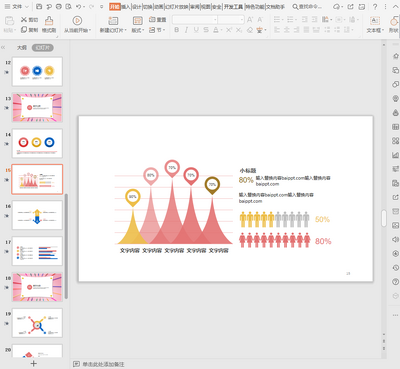Click the Print Preview icon in quick access toolbar
The width and height of the screenshot is (400, 369).
(x=69, y=7)
